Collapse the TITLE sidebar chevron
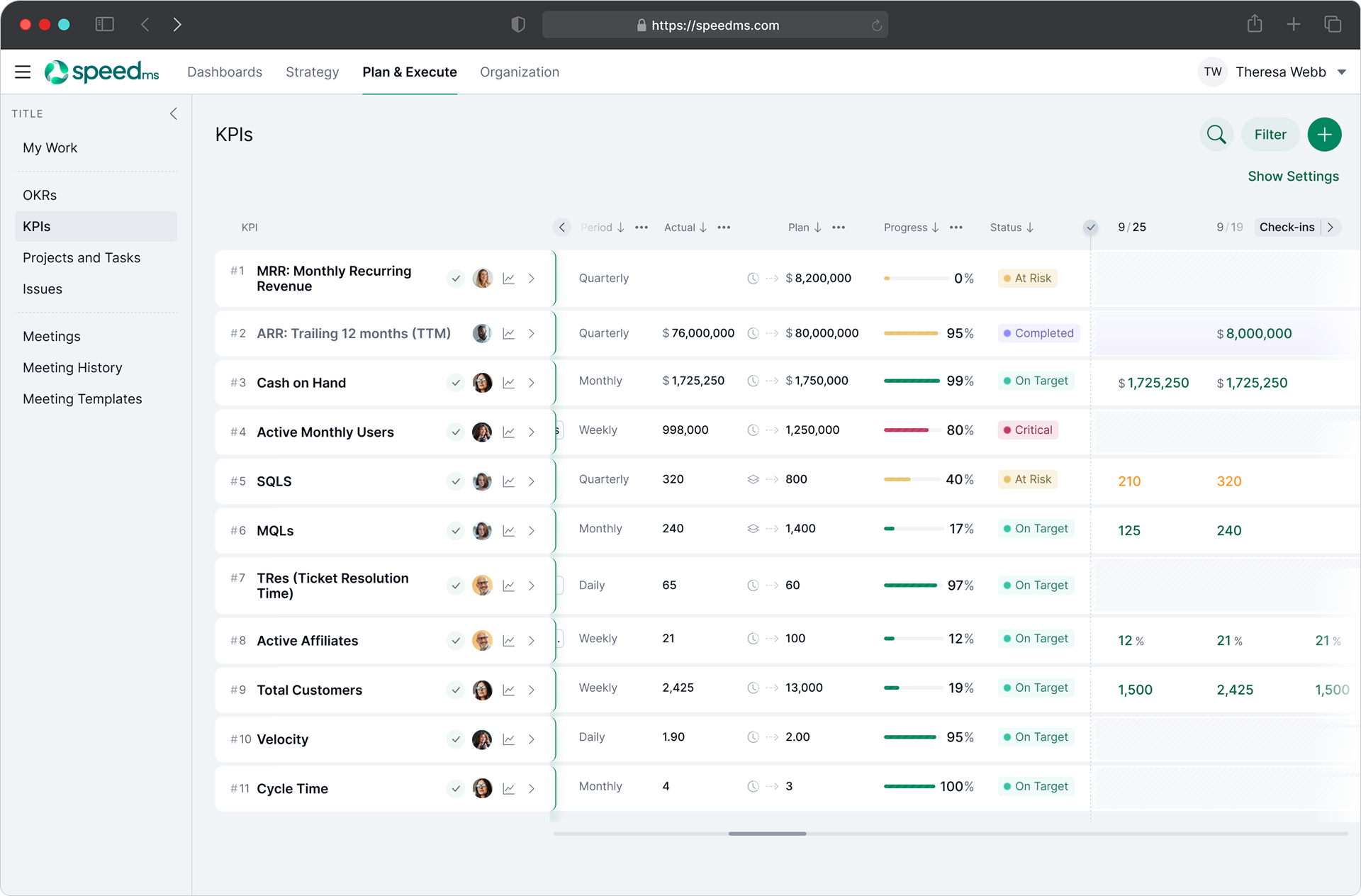The width and height of the screenshot is (1361, 896). (x=174, y=113)
